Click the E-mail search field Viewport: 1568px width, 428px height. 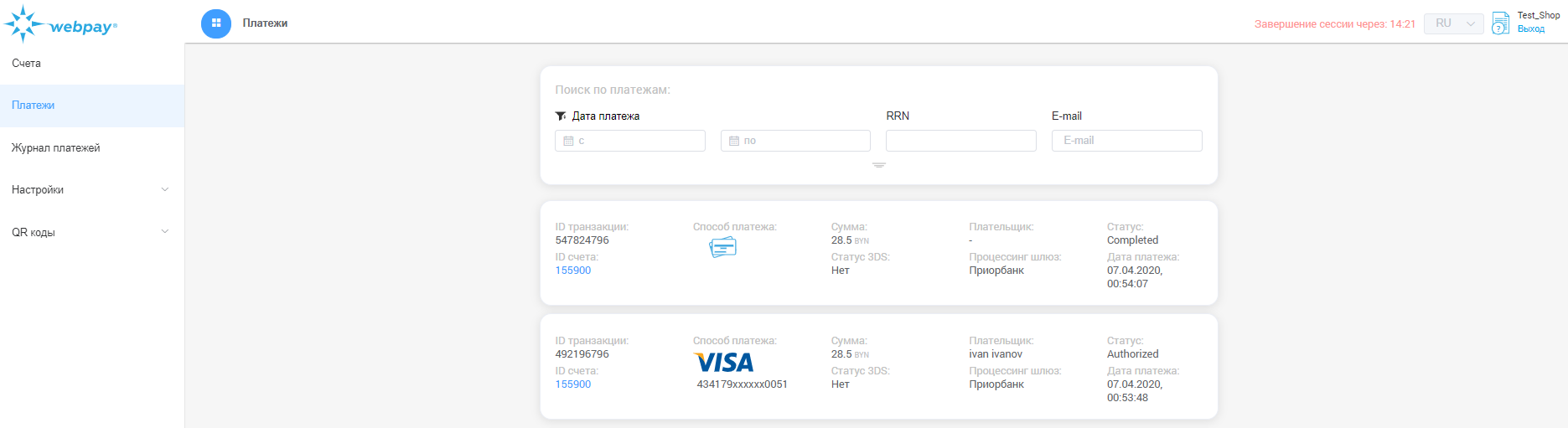(x=1126, y=141)
